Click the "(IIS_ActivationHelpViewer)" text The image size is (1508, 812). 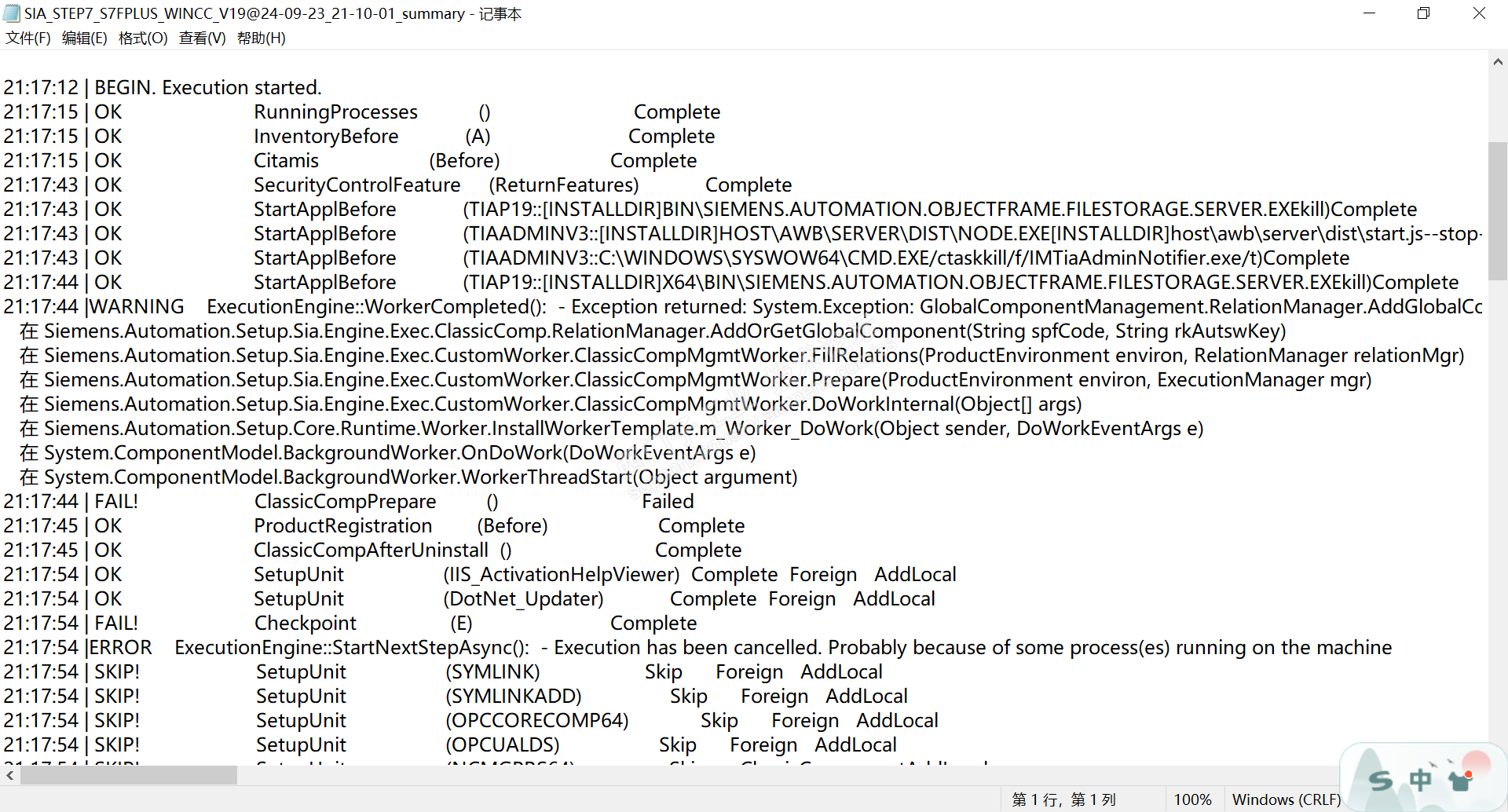[x=562, y=574]
